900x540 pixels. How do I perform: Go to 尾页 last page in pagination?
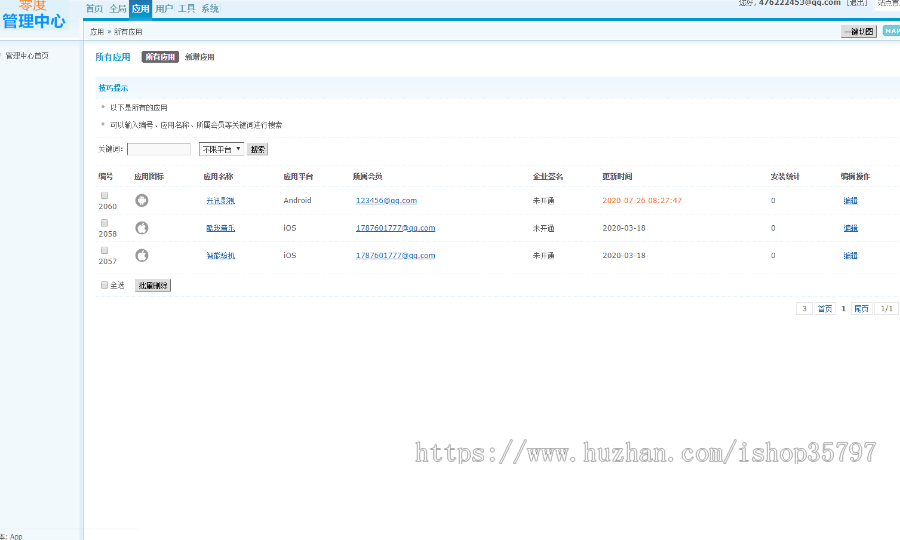tap(861, 309)
